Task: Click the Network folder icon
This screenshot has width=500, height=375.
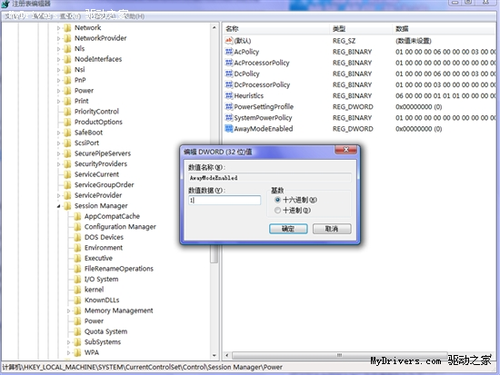Action: [67, 28]
